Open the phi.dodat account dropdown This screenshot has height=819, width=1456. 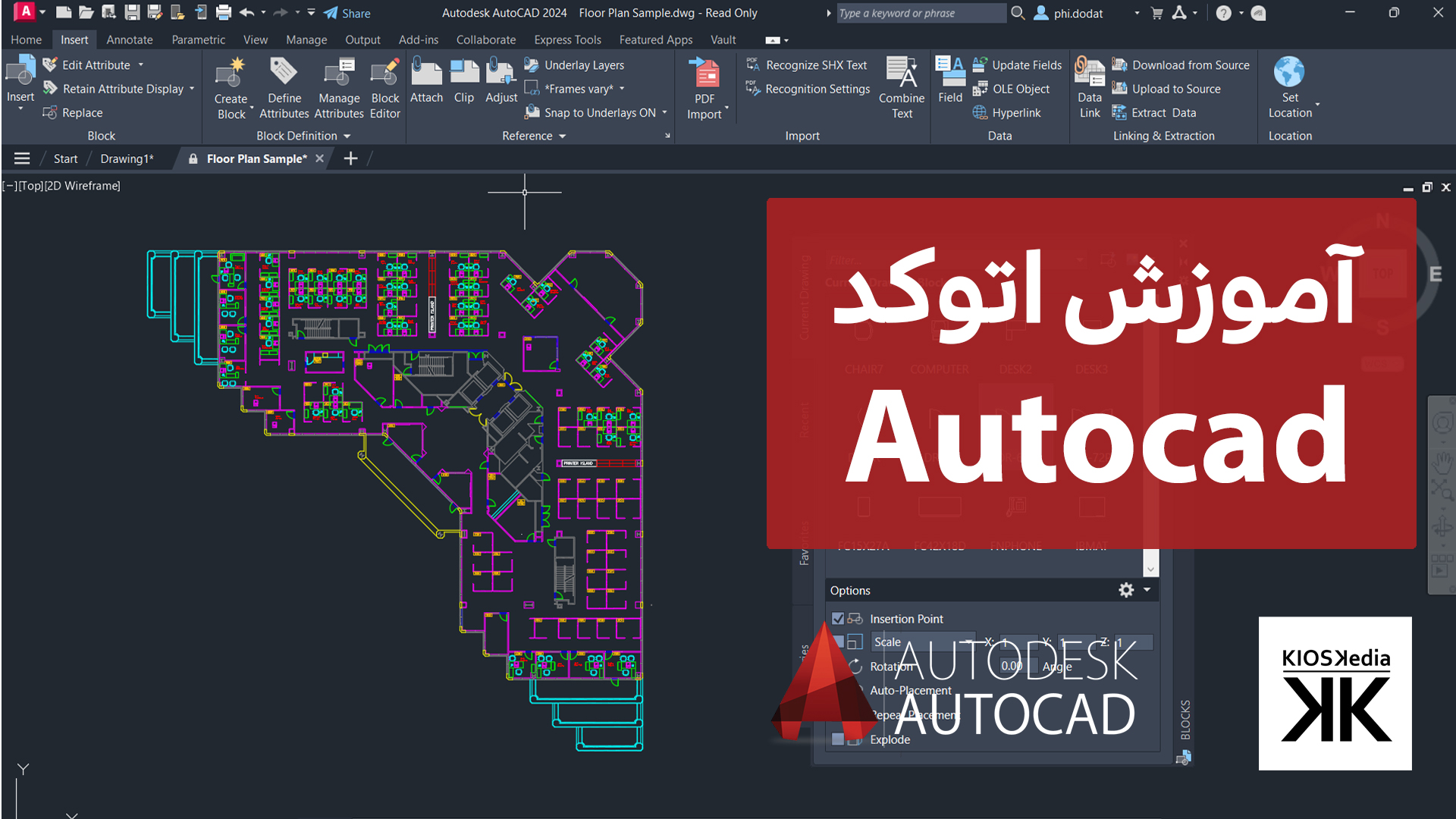pyautogui.click(x=1137, y=13)
